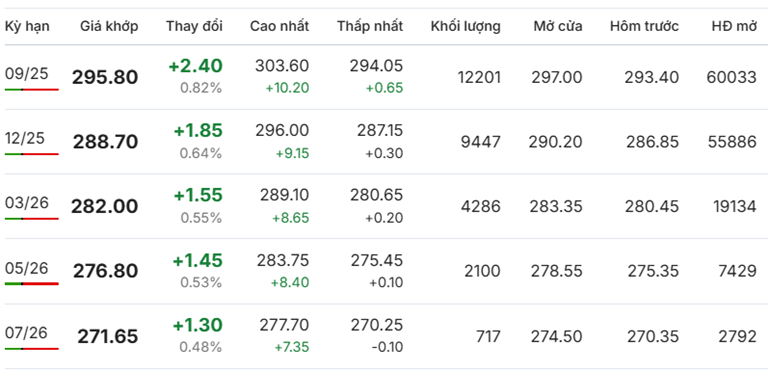Click the Mở cửa column header

[558, 27]
